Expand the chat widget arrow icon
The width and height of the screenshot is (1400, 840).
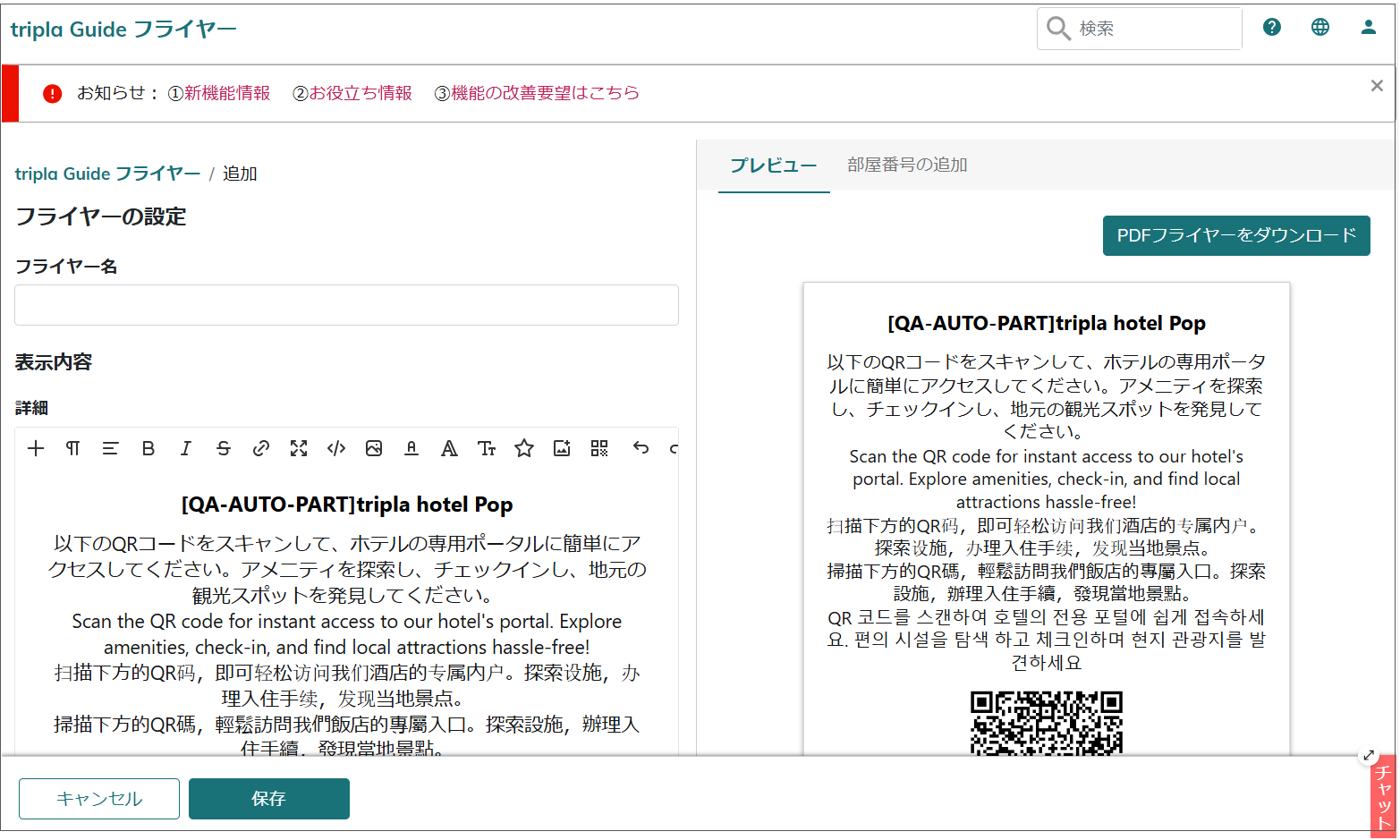point(1369,756)
